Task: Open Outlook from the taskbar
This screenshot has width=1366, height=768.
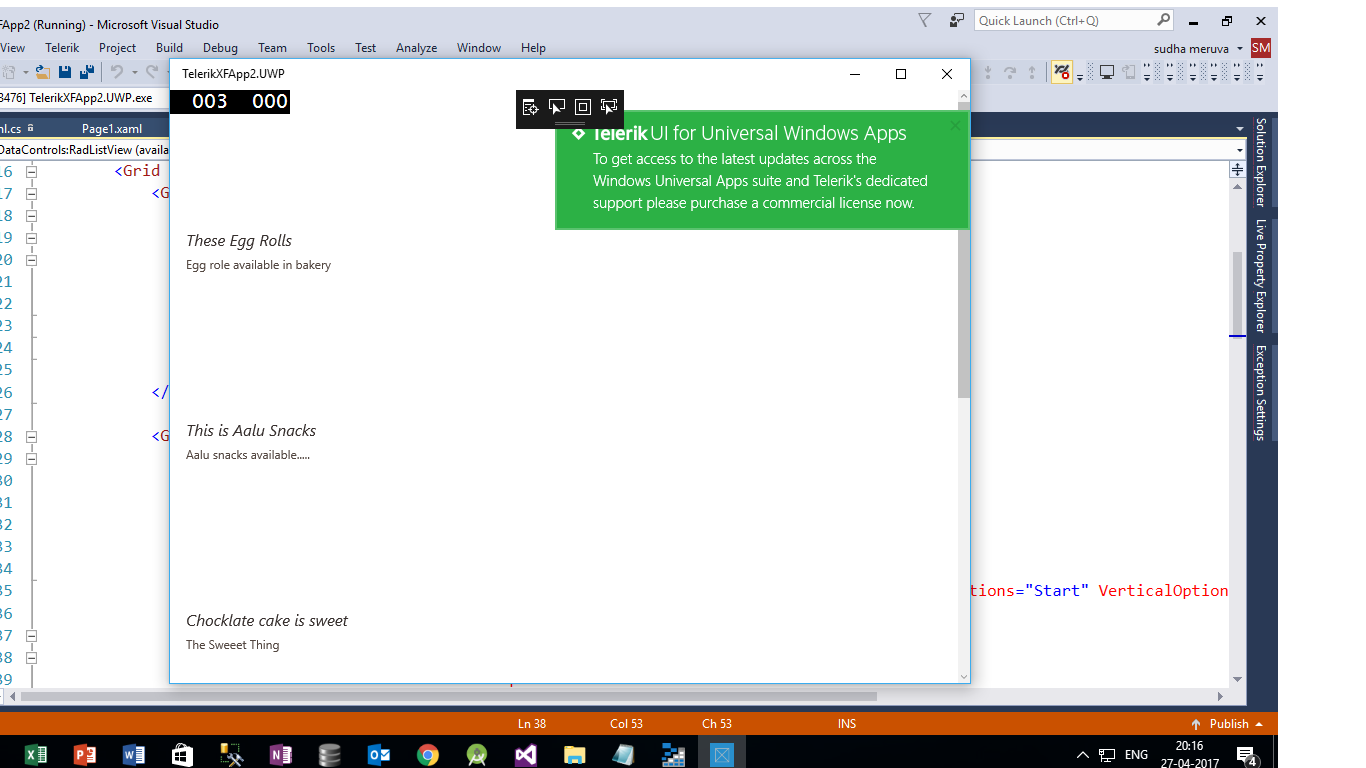Action: pyautogui.click(x=379, y=754)
